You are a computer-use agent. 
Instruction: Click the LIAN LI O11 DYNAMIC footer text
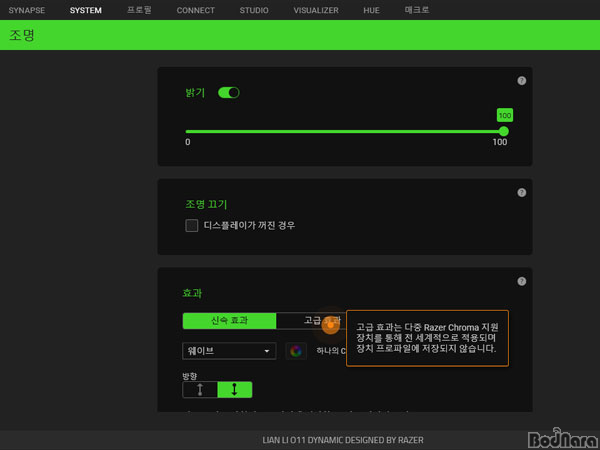tap(343, 440)
